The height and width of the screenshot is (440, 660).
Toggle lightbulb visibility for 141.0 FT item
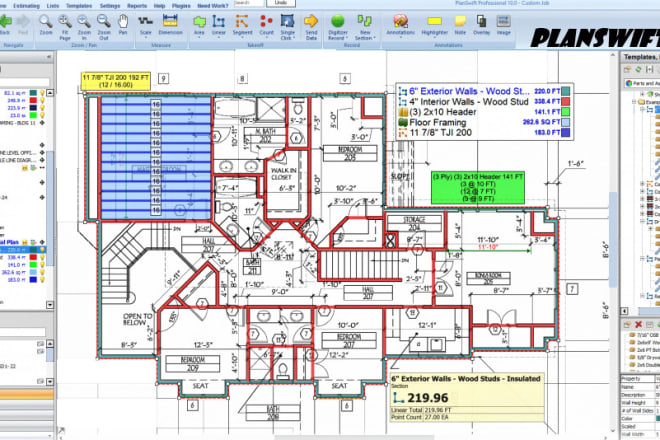point(42,265)
